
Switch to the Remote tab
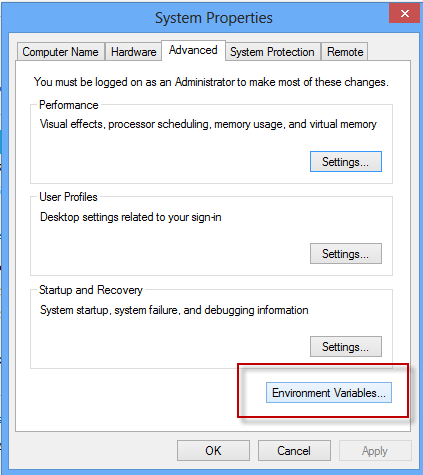point(345,52)
